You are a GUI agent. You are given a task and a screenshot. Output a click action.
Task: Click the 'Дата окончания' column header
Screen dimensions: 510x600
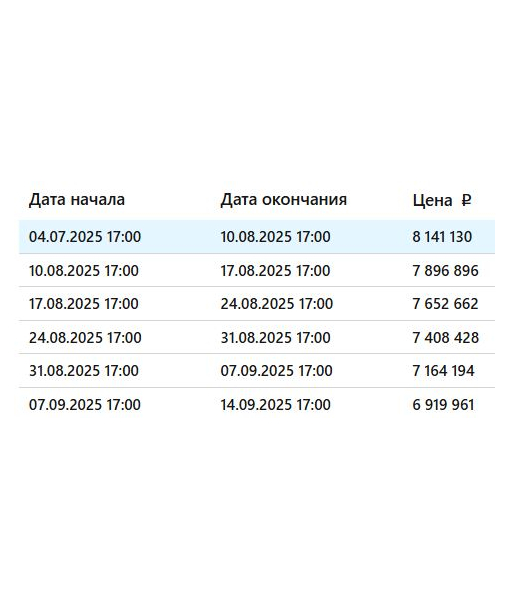click(284, 200)
